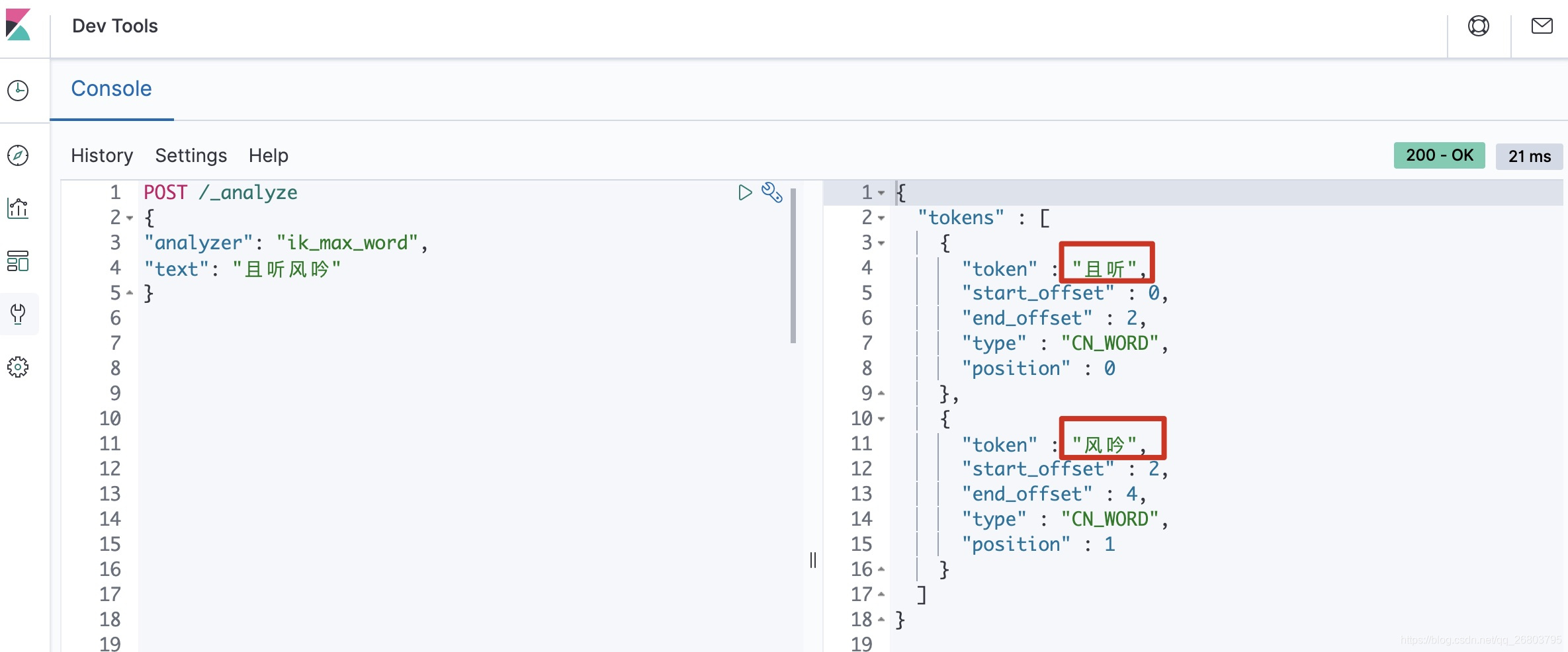
Task: Open the Management gear icon
Action: click(18, 367)
